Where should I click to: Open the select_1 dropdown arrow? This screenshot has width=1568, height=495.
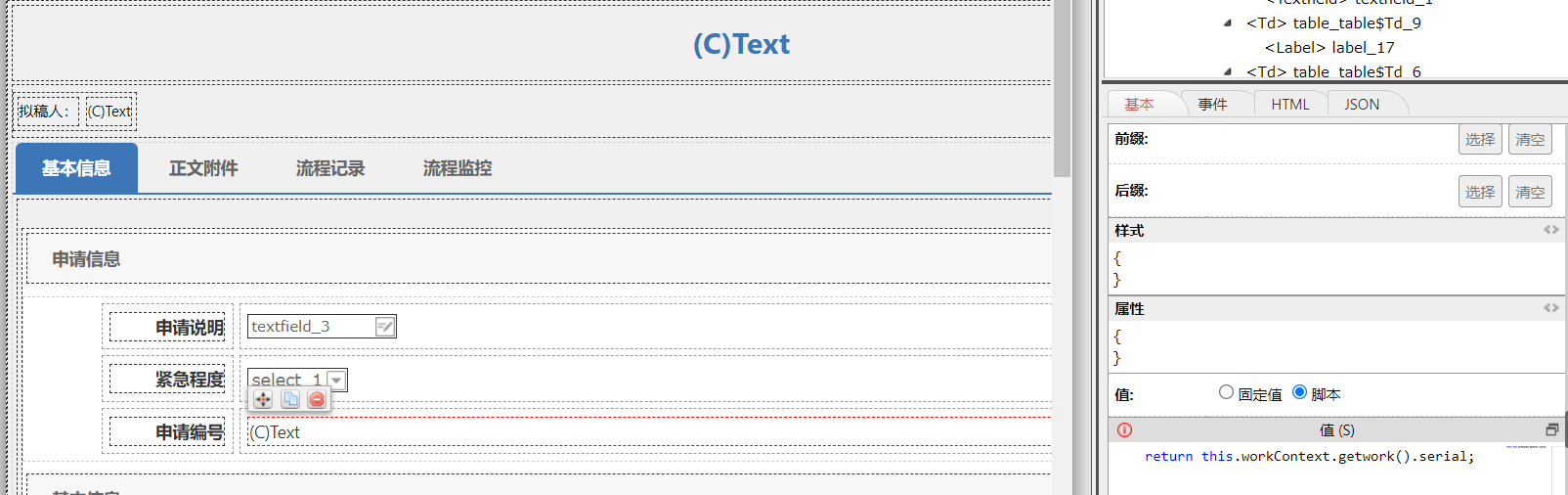click(336, 380)
